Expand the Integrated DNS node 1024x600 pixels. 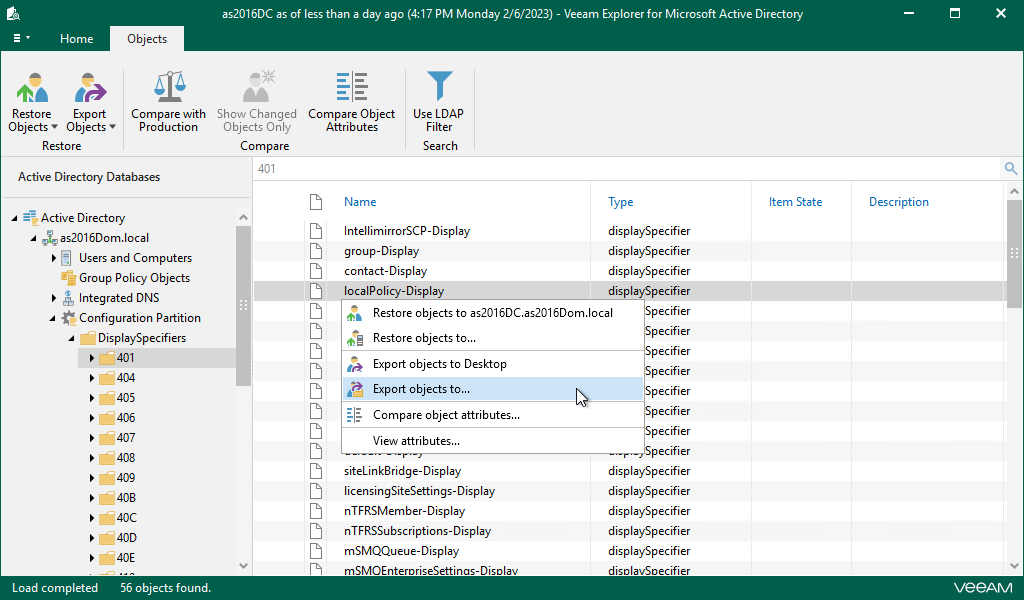54,298
